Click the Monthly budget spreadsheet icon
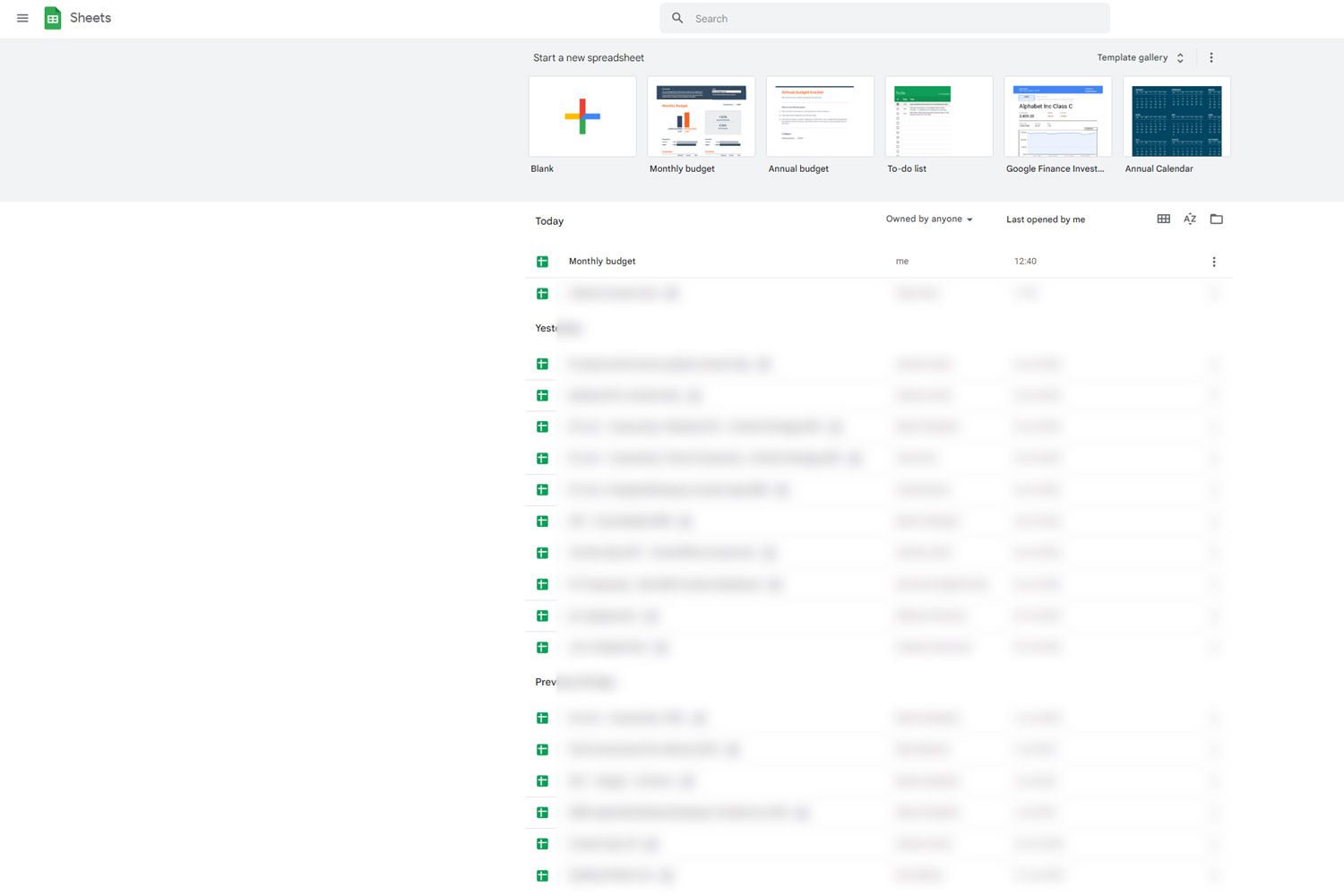 pyautogui.click(x=542, y=261)
